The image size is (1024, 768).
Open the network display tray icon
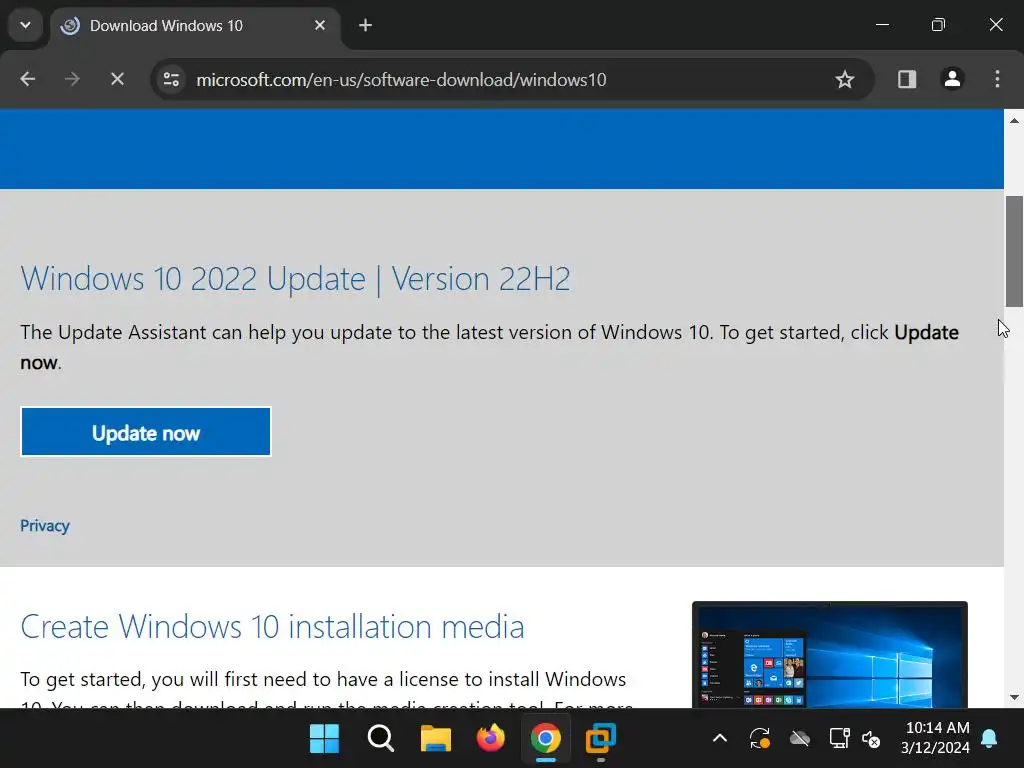pos(839,739)
